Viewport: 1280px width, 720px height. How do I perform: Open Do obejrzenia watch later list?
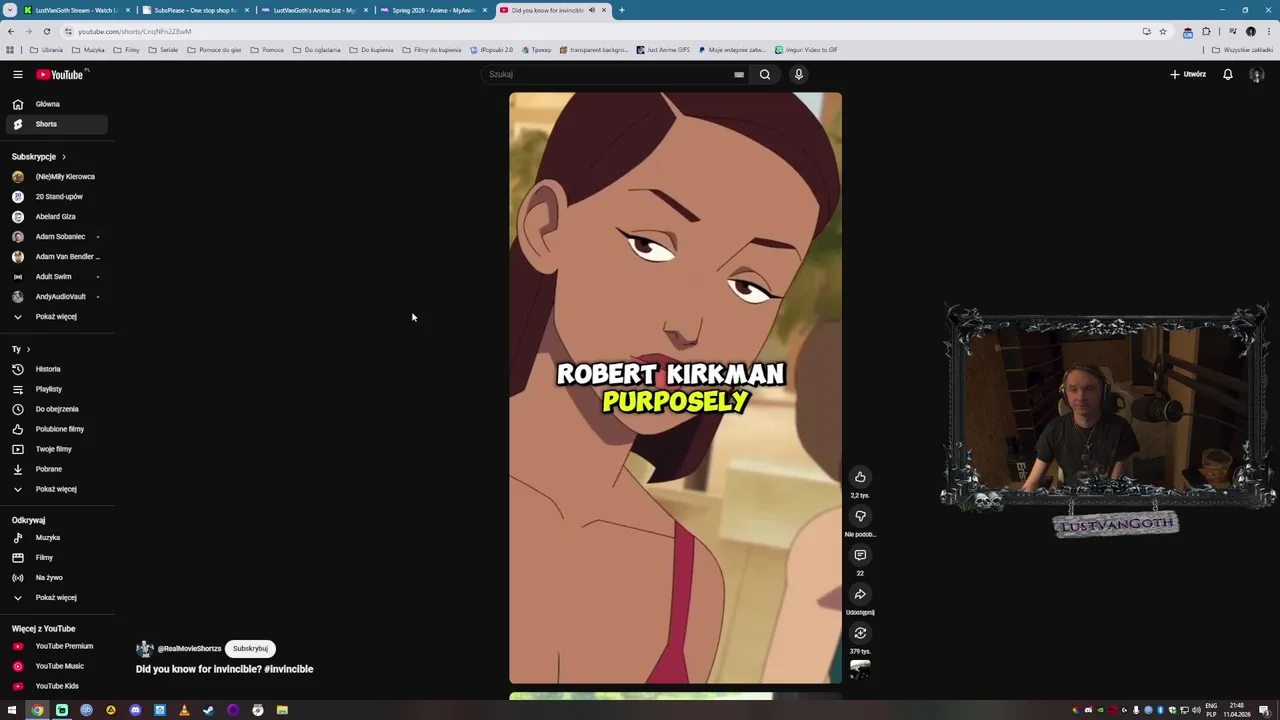[x=55, y=409]
